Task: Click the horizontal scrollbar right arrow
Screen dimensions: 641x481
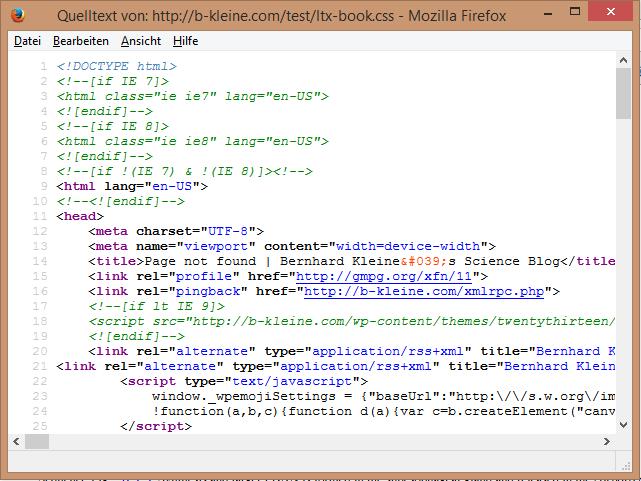Action: [x=607, y=441]
